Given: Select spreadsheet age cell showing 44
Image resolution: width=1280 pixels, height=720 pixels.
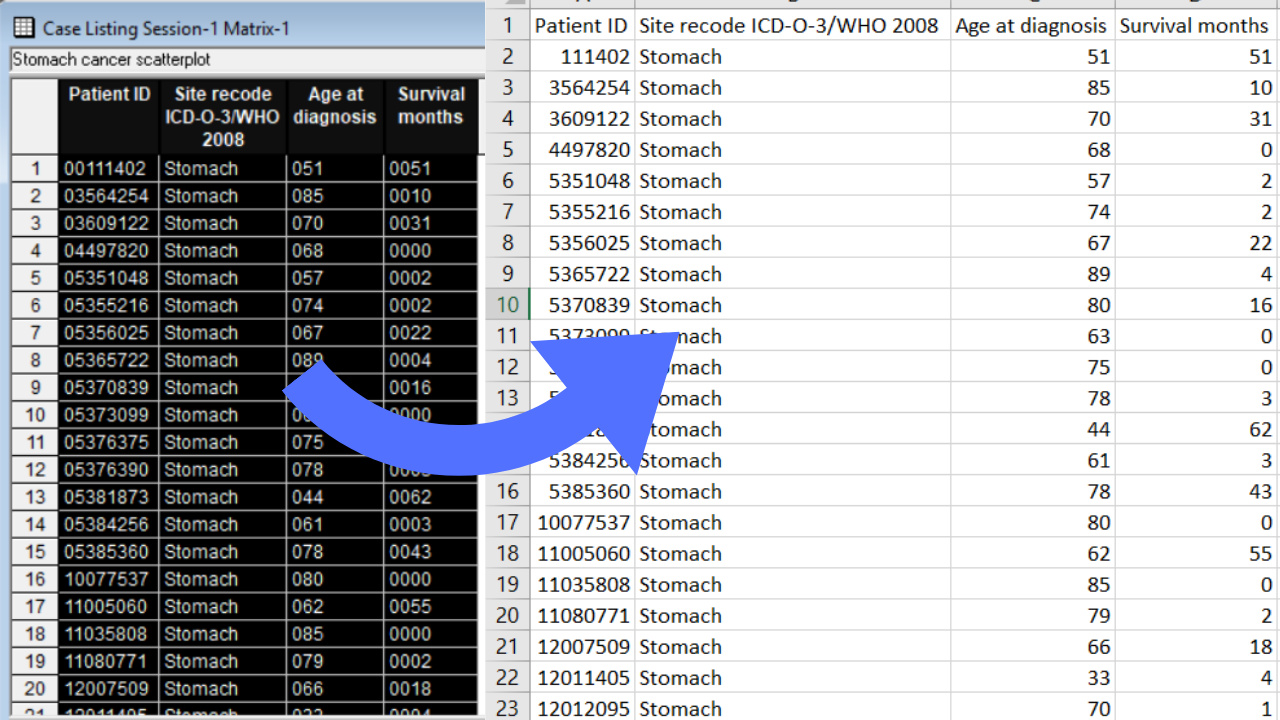Looking at the screenshot, I should (x=1032, y=429).
